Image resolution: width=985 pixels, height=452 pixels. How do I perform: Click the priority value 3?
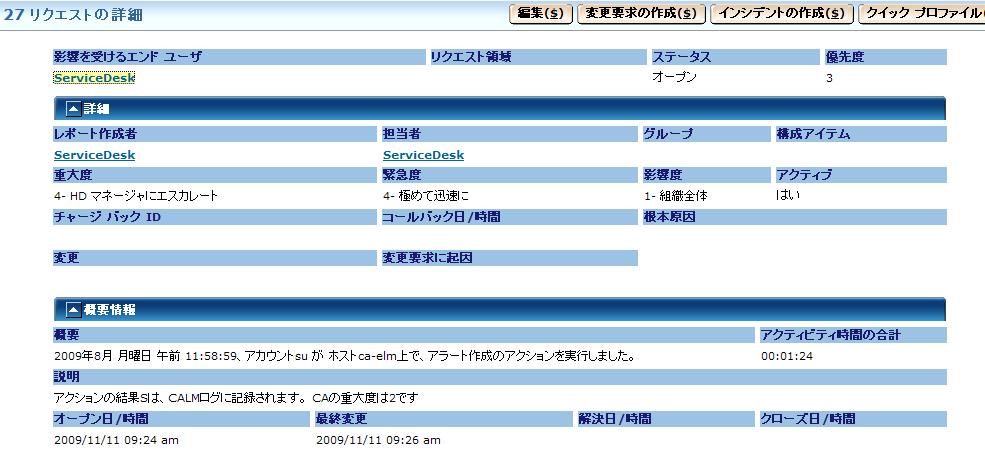point(830,79)
